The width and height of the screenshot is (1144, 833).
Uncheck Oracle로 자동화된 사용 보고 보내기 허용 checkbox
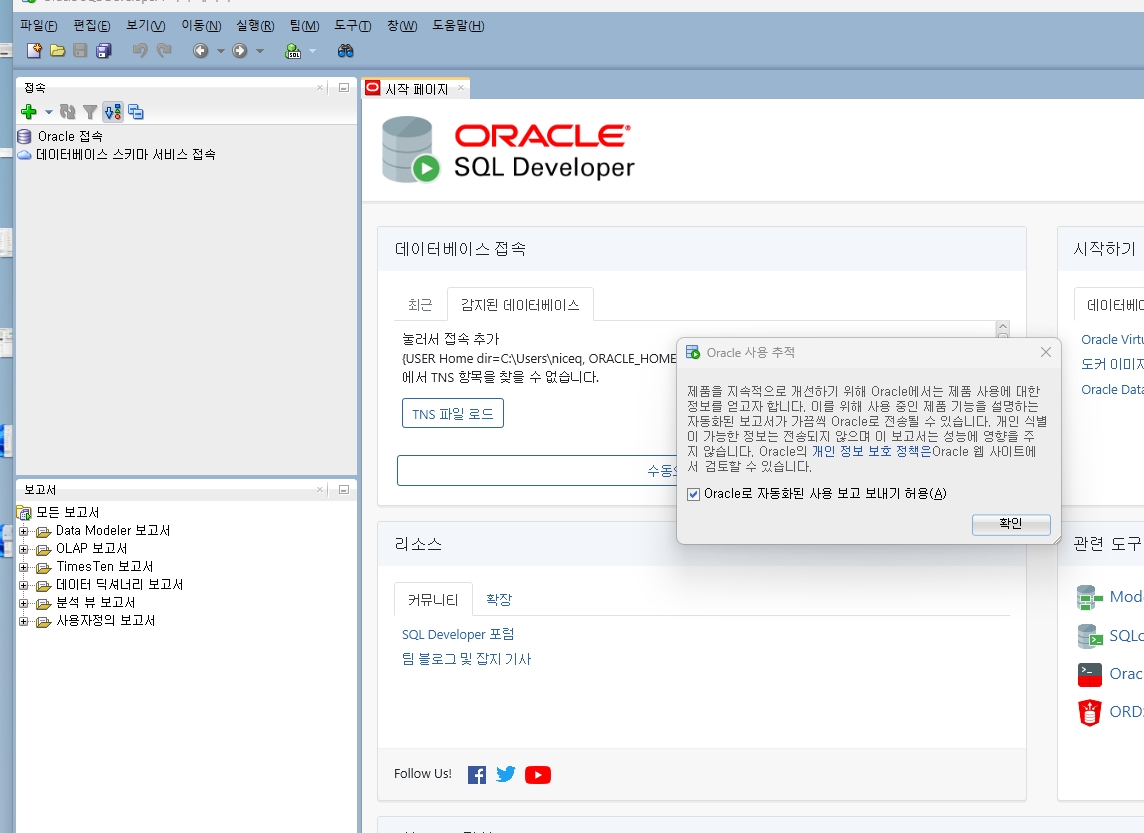point(694,495)
